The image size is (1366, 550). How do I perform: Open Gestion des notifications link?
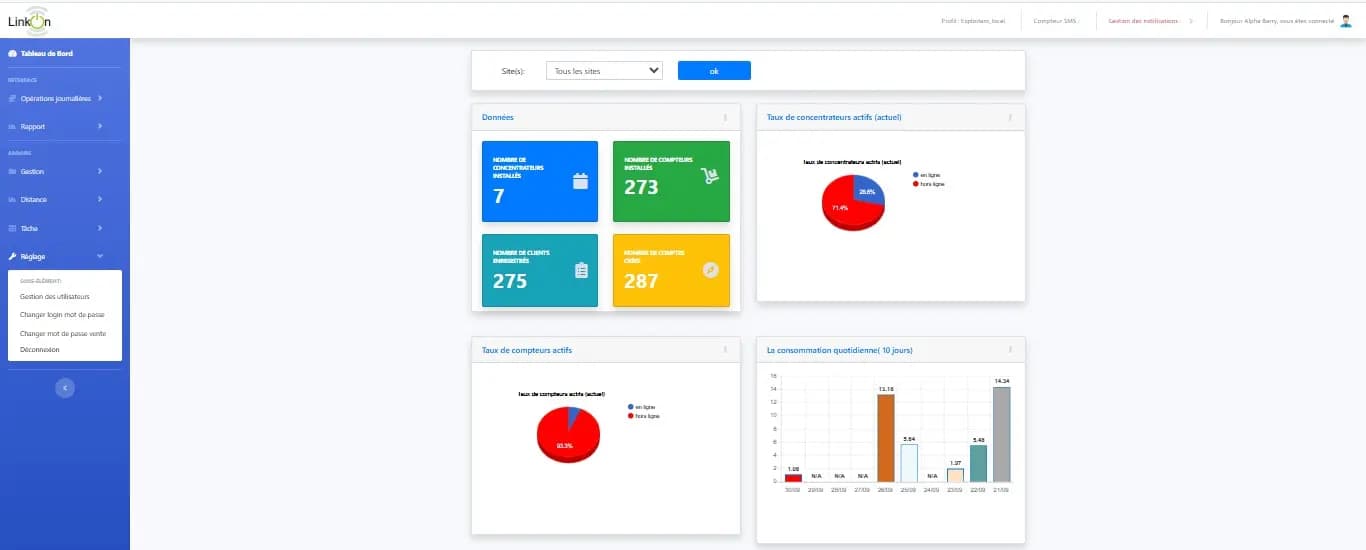1144,20
